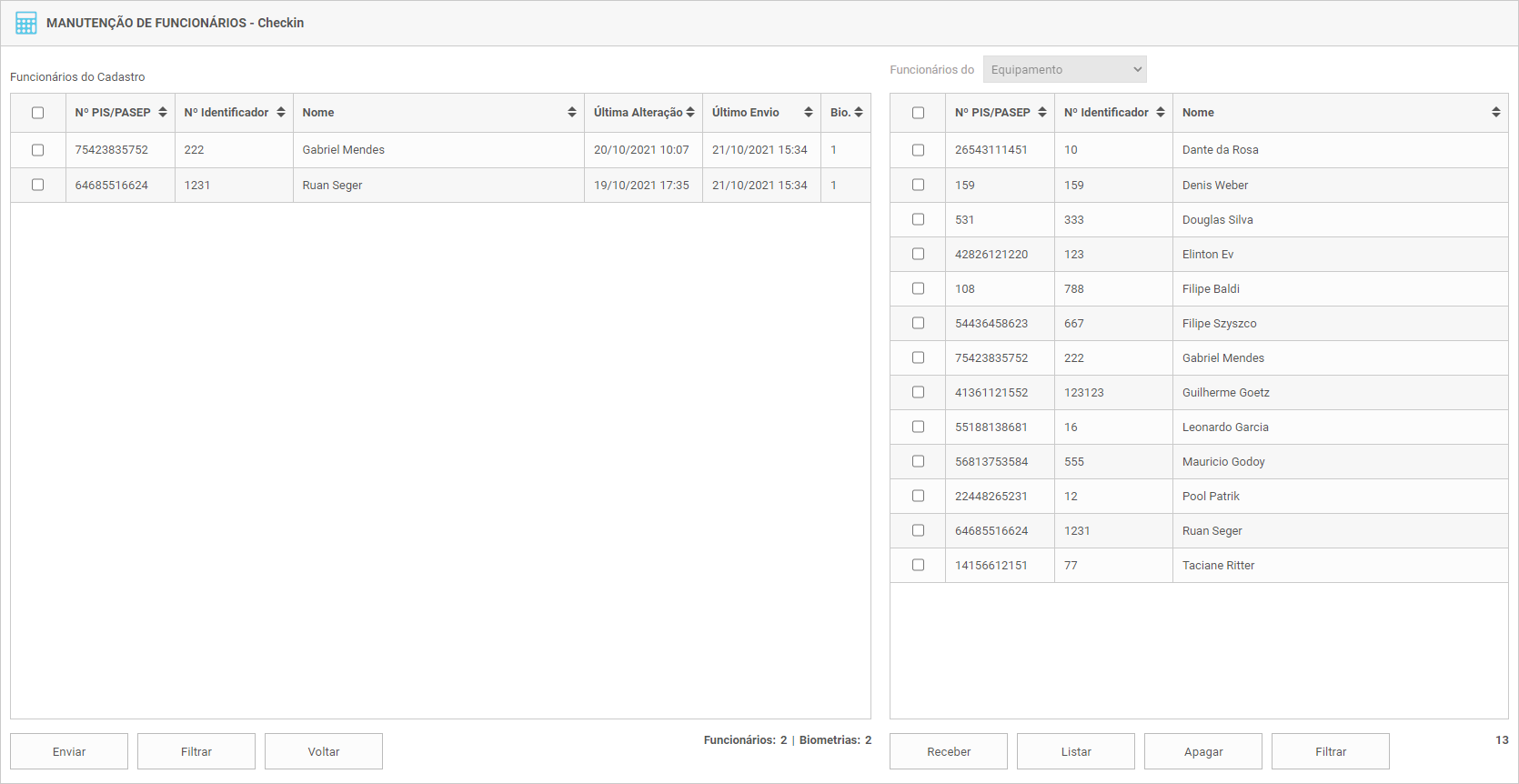Sort right table by Nome arrows
Screen dimensions: 1519x784
pyautogui.click(x=1496, y=112)
